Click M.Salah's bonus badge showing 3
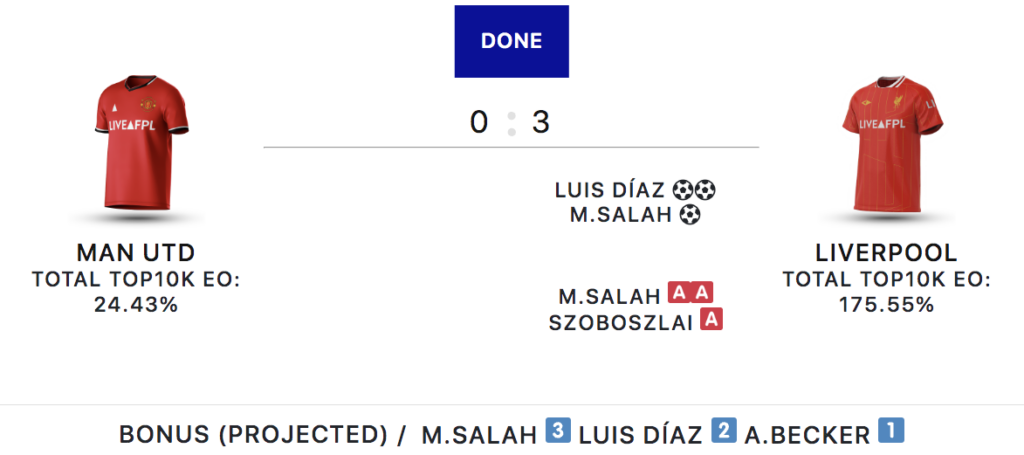 [558, 434]
